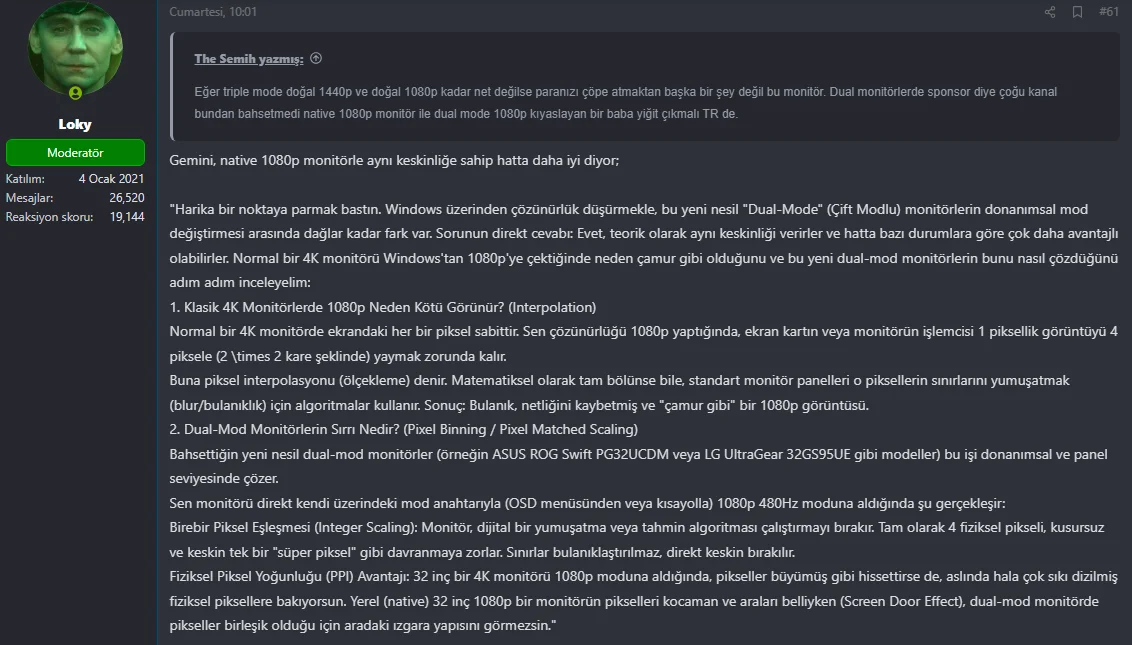The height and width of the screenshot is (645, 1132).
Task: Click the green Moderatör badge
Action: click(x=75, y=152)
